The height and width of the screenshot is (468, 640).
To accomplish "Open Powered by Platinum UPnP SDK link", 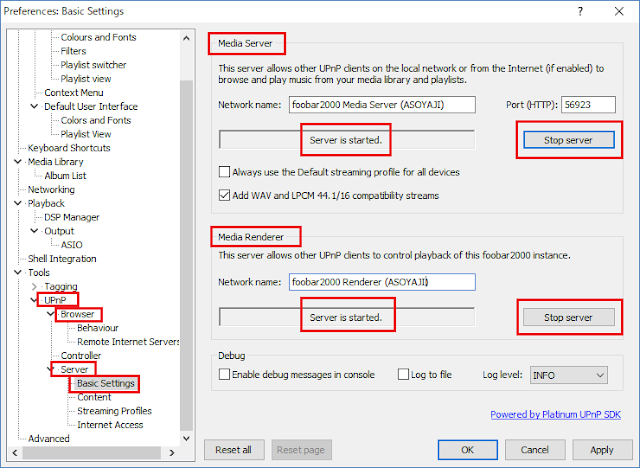I will [x=556, y=415].
